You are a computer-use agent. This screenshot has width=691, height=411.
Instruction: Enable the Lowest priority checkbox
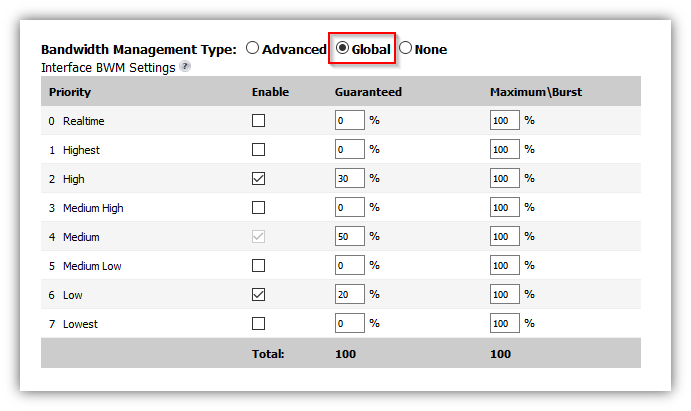point(258,324)
